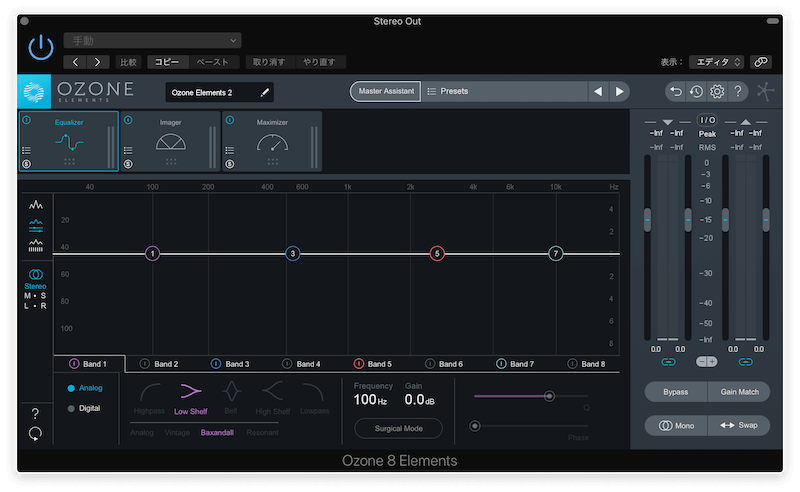Select the Equalizer module
The height and width of the screenshot is (492, 800).
pyautogui.click(x=69, y=141)
